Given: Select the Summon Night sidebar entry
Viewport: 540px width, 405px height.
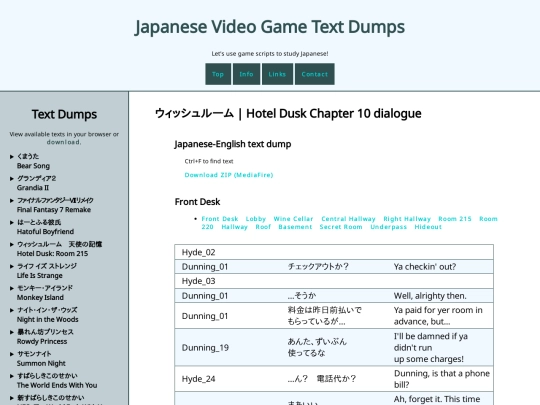Looking at the screenshot, I should (41, 359).
